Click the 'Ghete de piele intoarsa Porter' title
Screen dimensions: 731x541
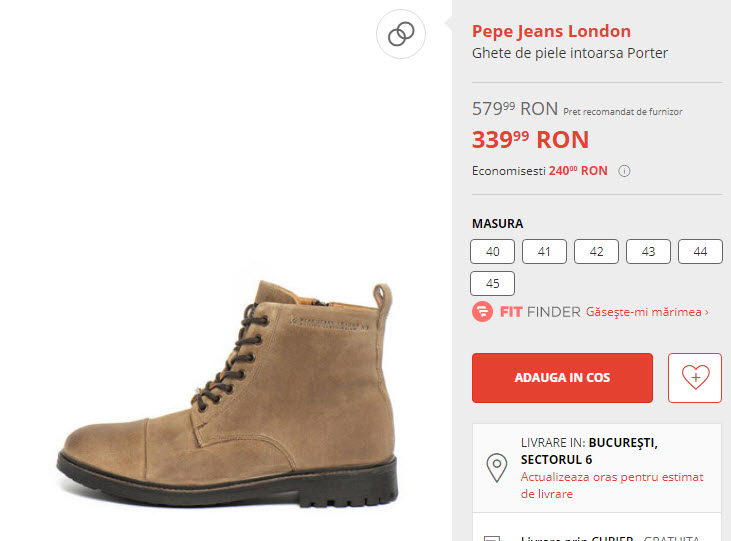[x=569, y=53]
